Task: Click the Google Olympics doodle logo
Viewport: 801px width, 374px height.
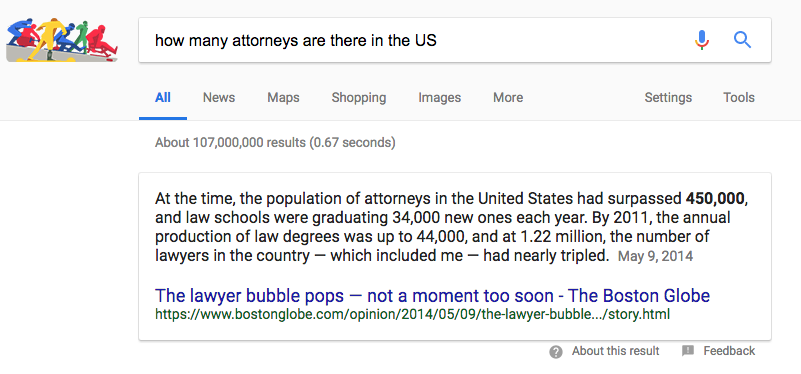Action: (62, 40)
